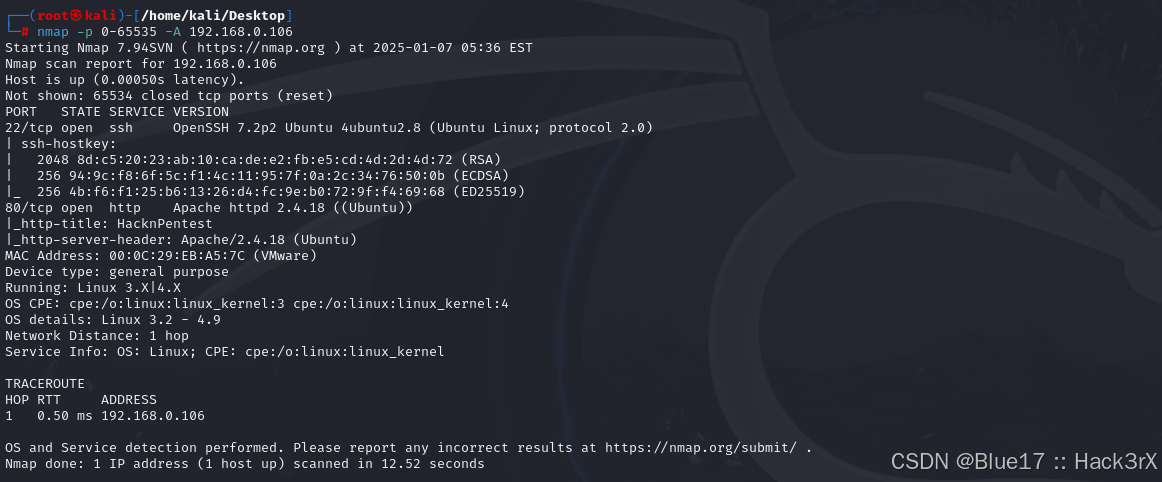The height and width of the screenshot is (482, 1162).
Task: Click the http-title HacknPentest line
Action: pos(109,224)
